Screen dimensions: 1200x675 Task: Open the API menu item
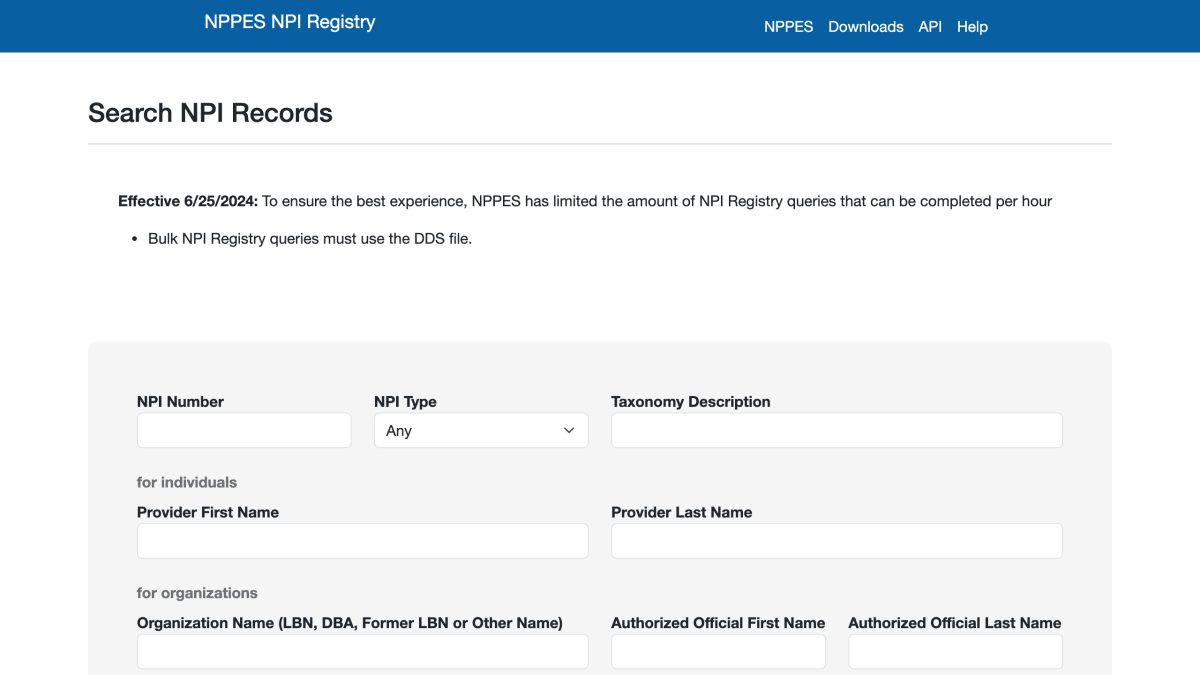pos(930,27)
